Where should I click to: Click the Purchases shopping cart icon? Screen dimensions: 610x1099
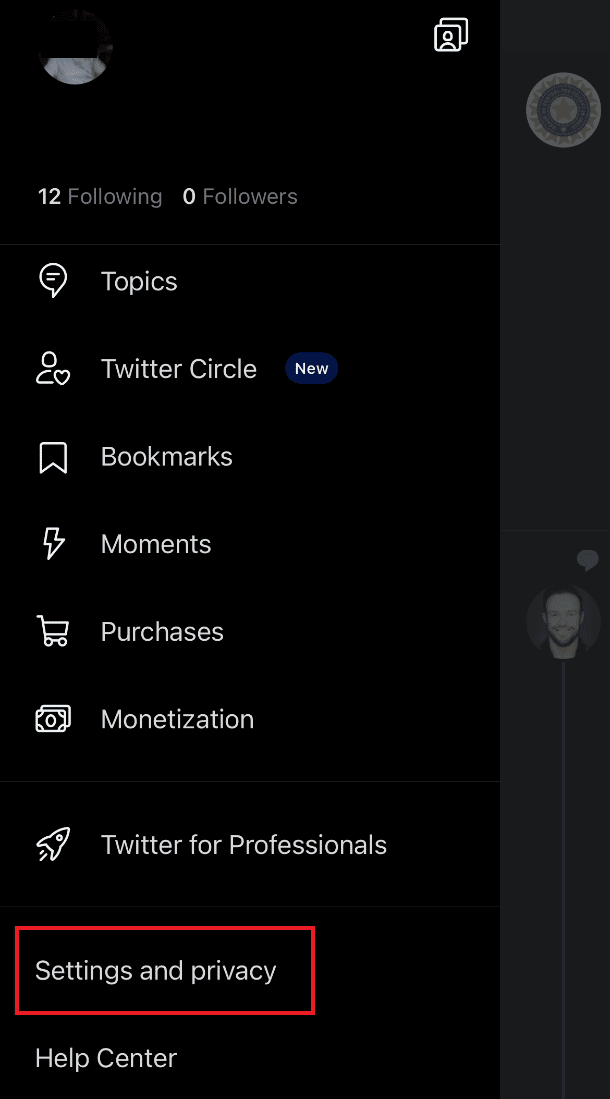pos(53,631)
